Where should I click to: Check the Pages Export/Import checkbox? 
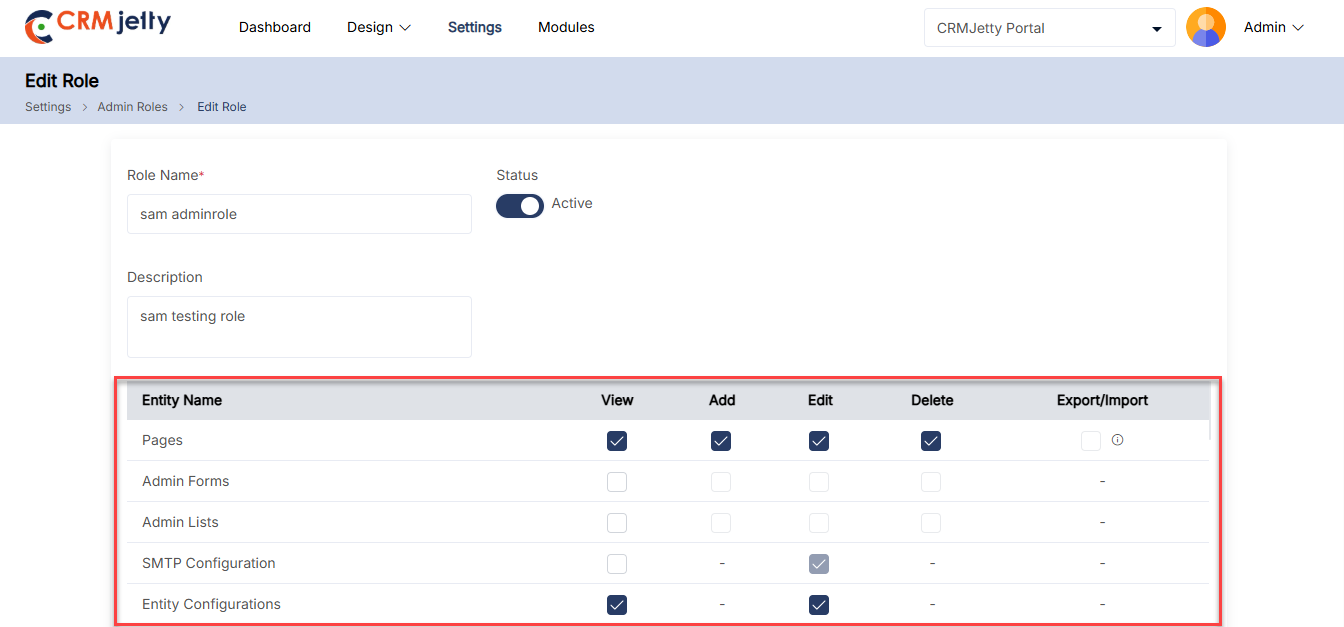(x=1090, y=441)
